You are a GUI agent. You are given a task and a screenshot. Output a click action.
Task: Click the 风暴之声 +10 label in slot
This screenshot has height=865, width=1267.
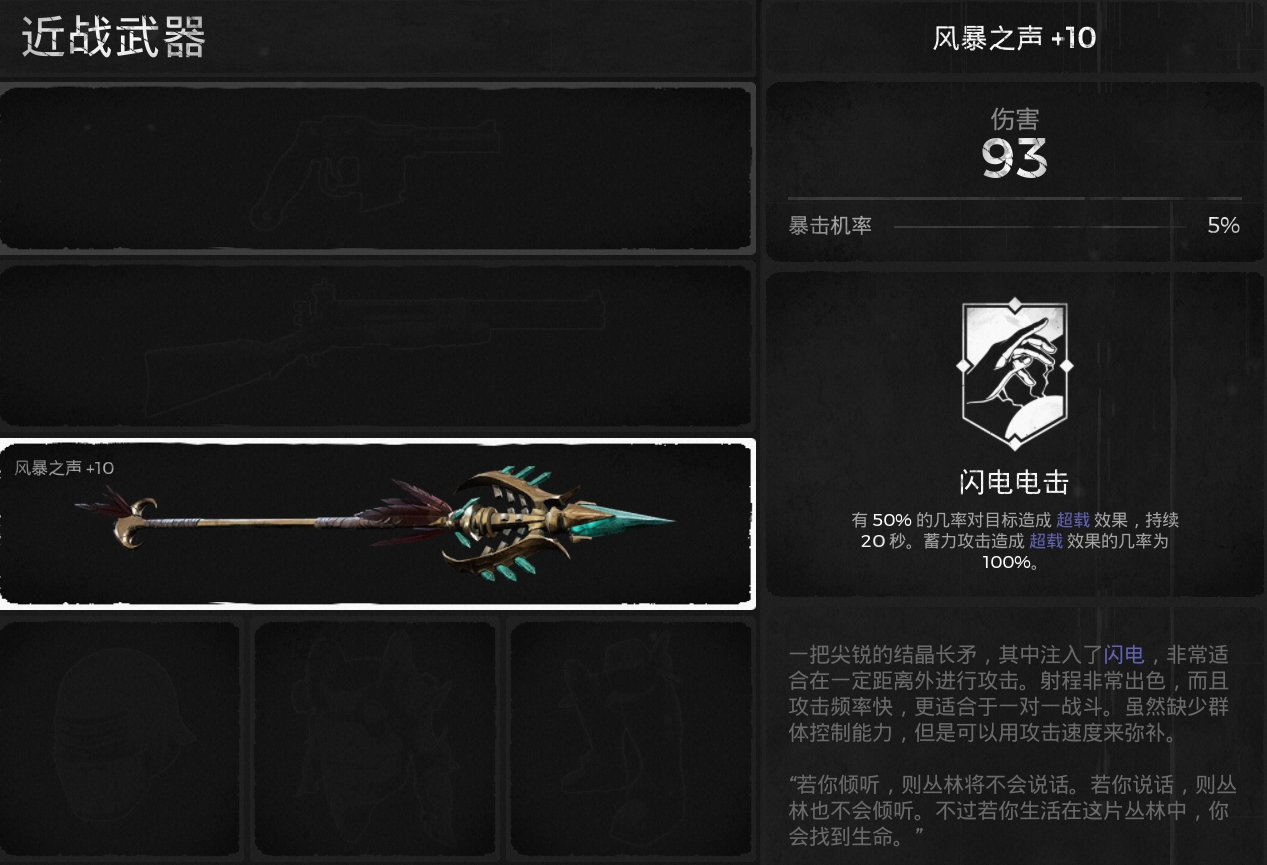pos(64,468)
